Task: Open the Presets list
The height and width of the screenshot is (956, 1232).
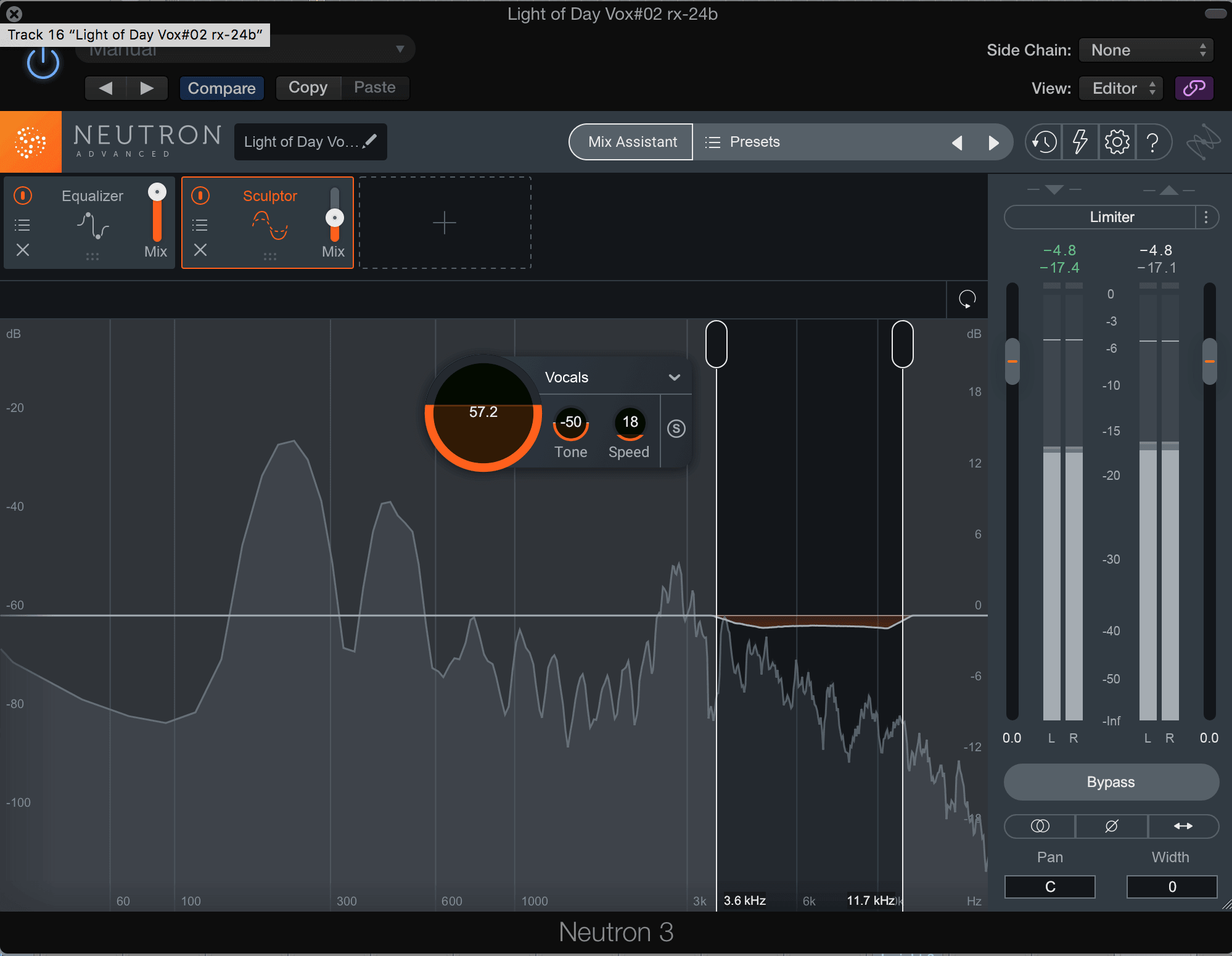Action: tap(743, 142)
